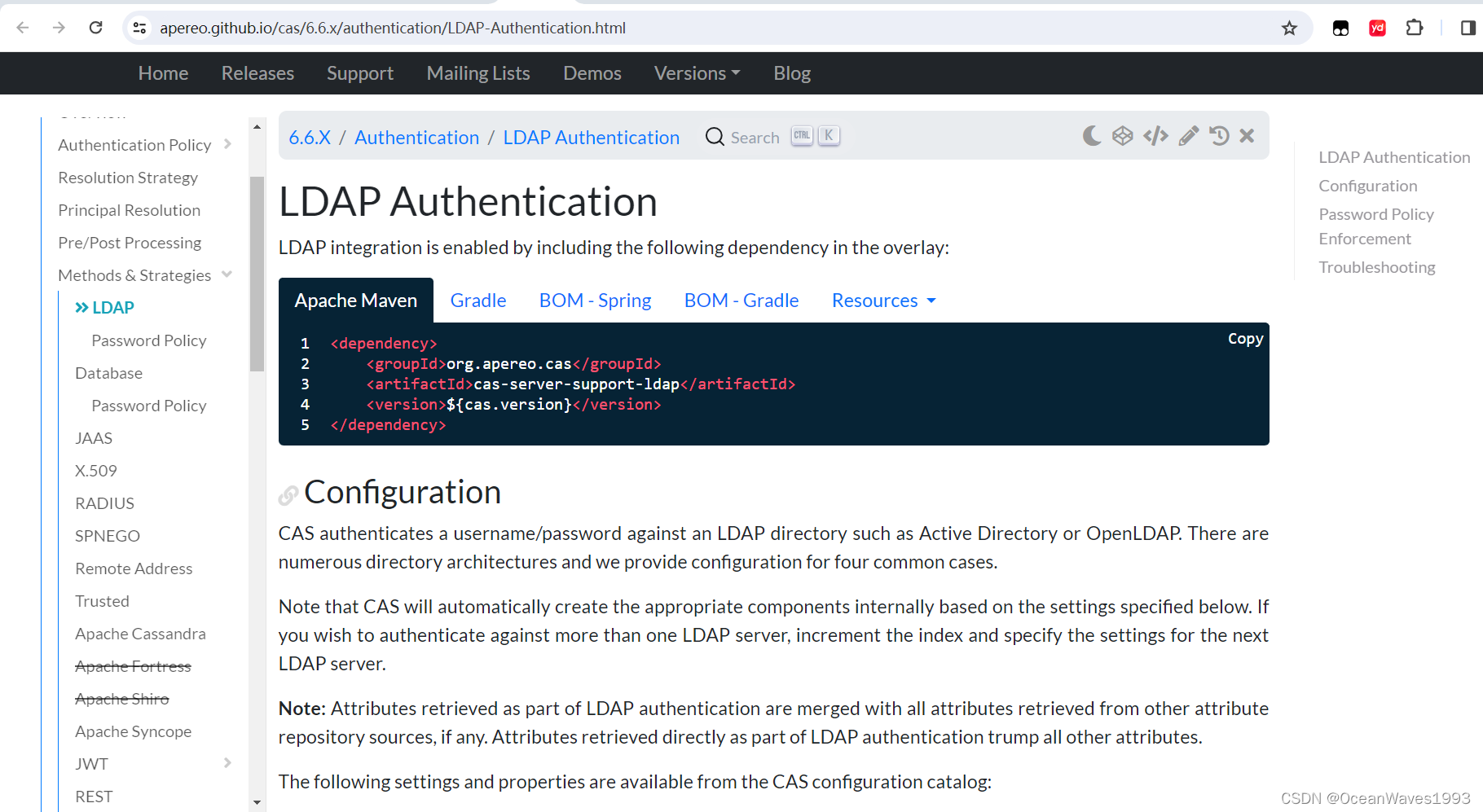This screenshot has height=812, width=1483.
Task: Open Mailing Lists in the navbar
Action: (478, 73)
